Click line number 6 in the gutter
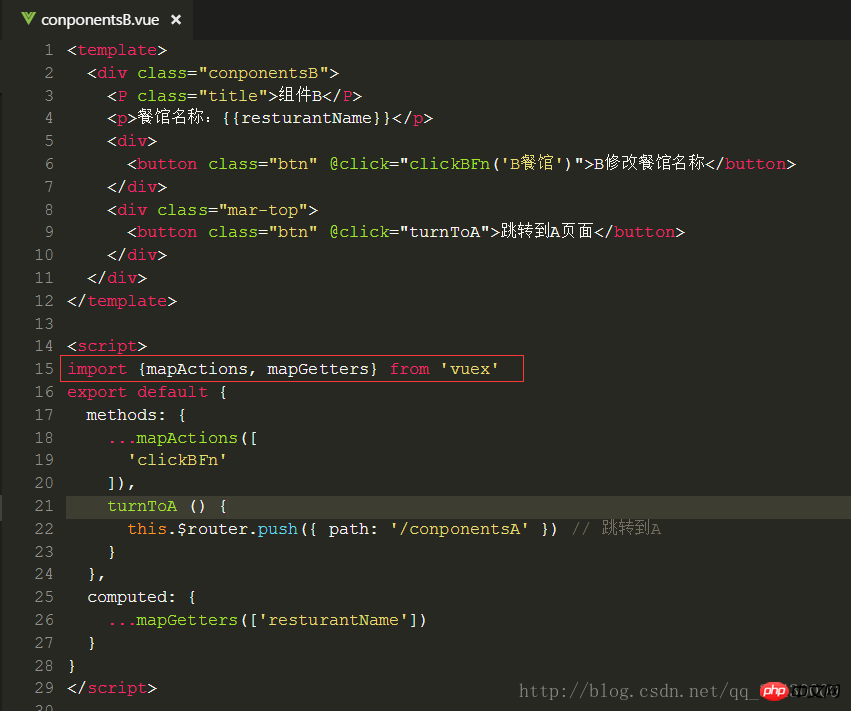The height and width of the screenshot is (711, 851). [49, 164]
